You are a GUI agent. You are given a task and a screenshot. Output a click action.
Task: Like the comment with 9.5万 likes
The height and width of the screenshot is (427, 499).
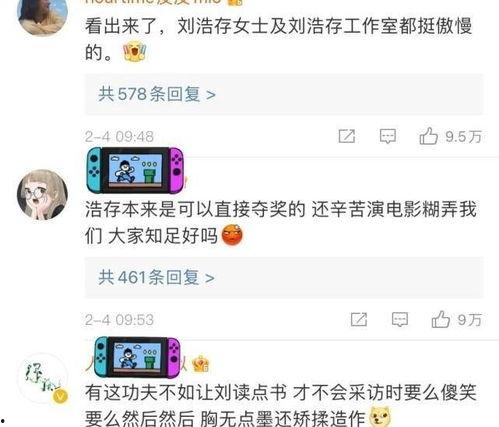(x=428, y=136)
